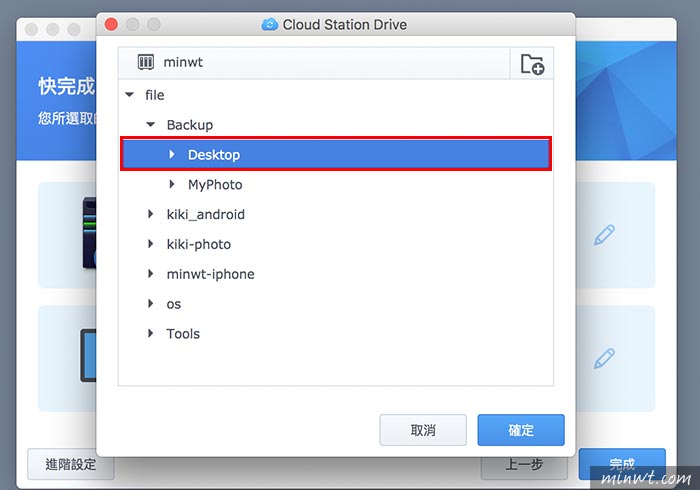The width and height of the screenshot is (700, 490).
Task: Select the file shared folder
Action: point(154,95)
